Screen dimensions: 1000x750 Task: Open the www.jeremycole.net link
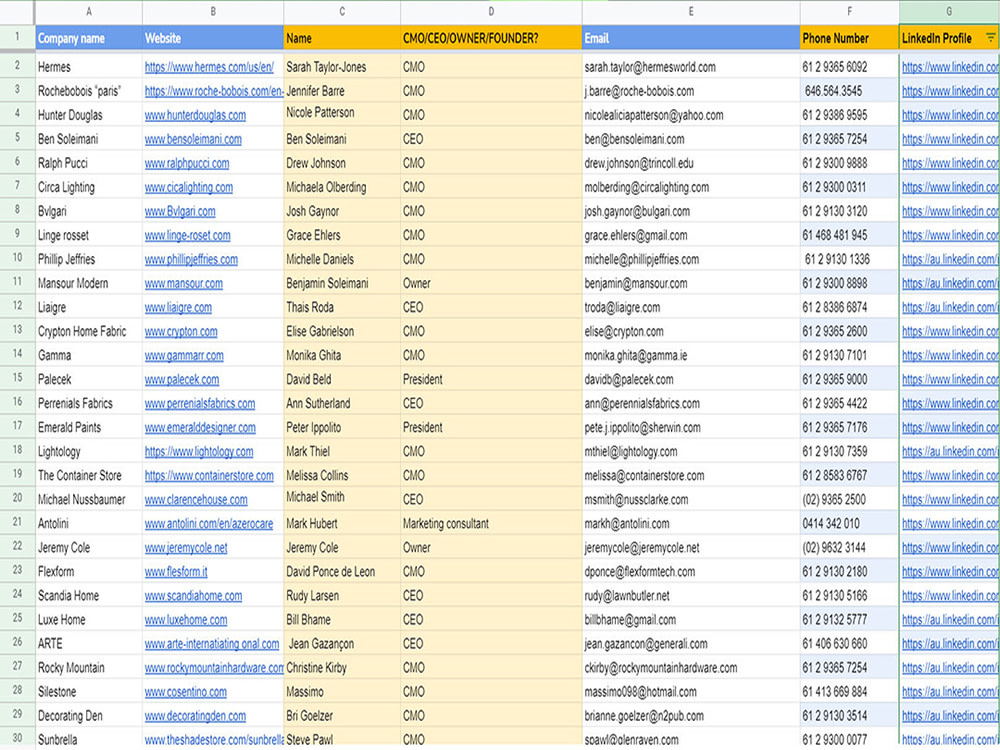pos(186,548)
